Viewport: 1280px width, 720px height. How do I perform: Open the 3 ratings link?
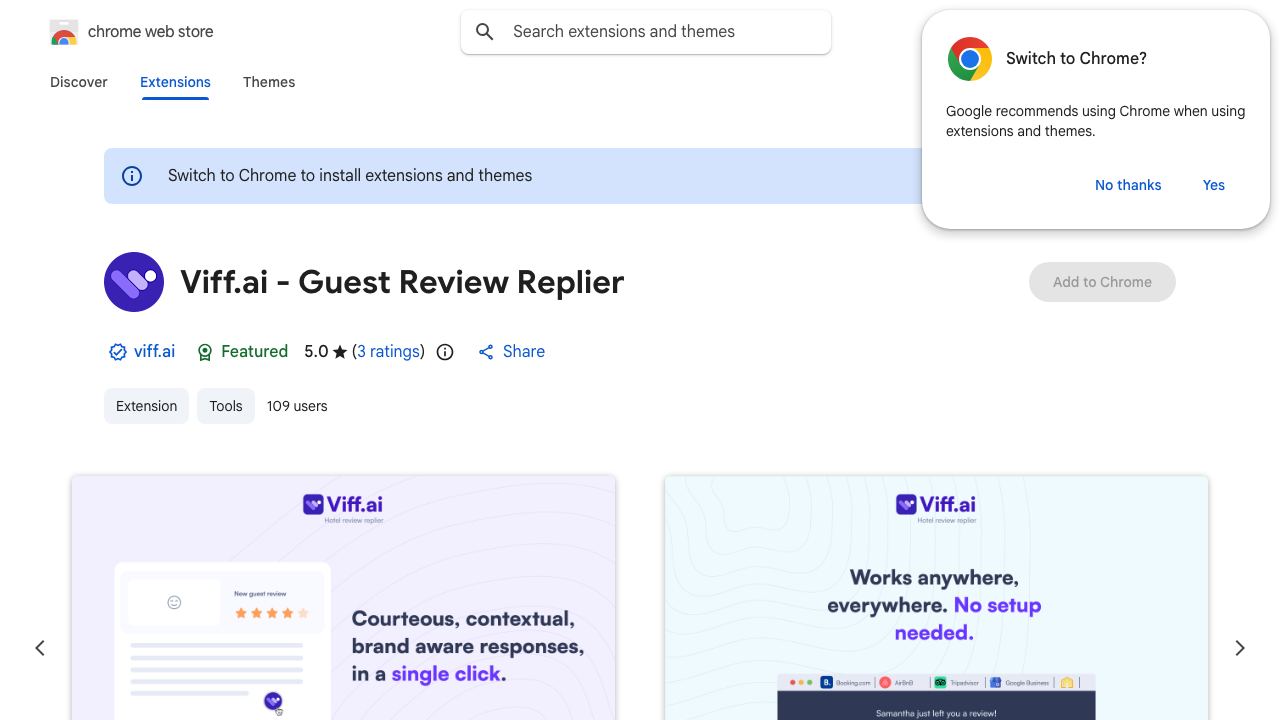pos(388,352)
